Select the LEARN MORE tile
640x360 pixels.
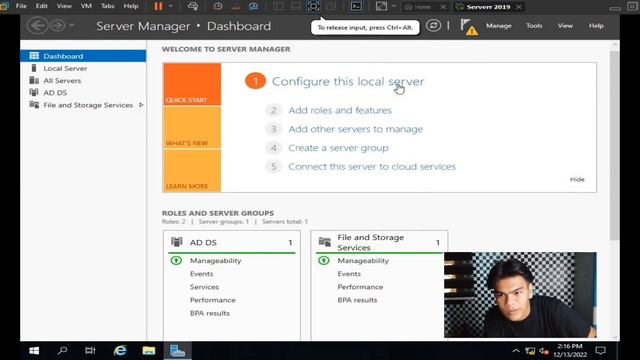[x=192, y=171]
